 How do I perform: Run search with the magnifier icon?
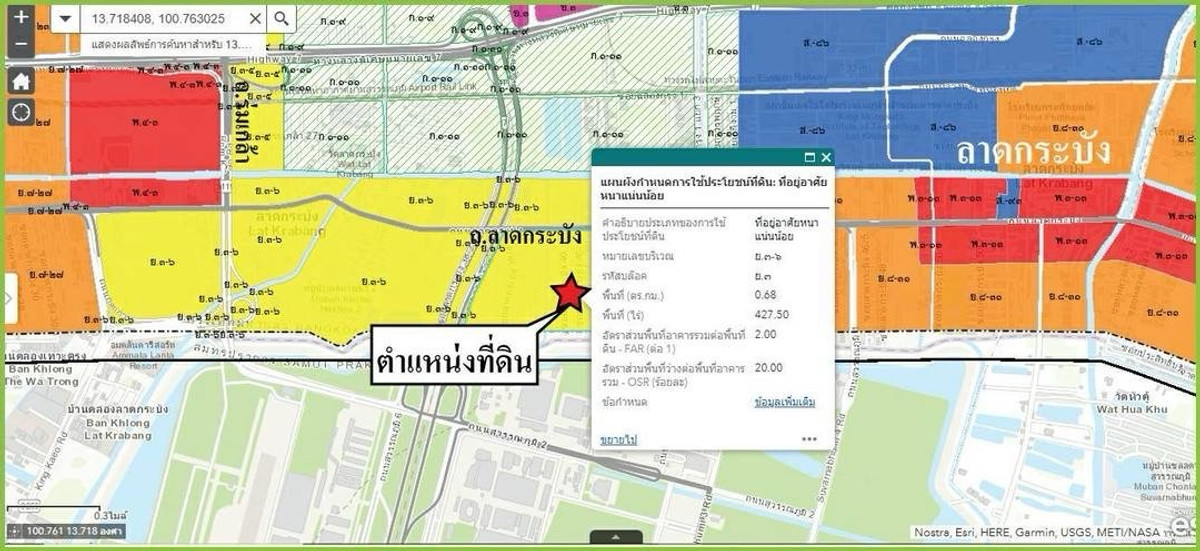[282, 19]
